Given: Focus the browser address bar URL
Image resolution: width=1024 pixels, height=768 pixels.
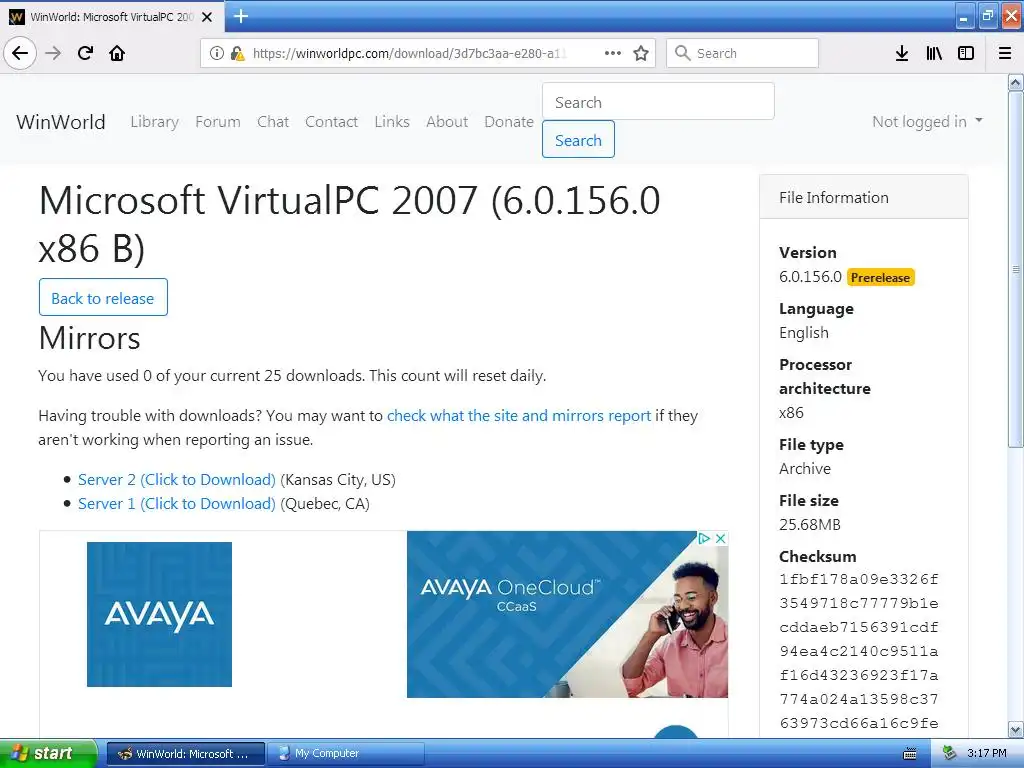Looking at the screenshot, I should click(409, 54).
